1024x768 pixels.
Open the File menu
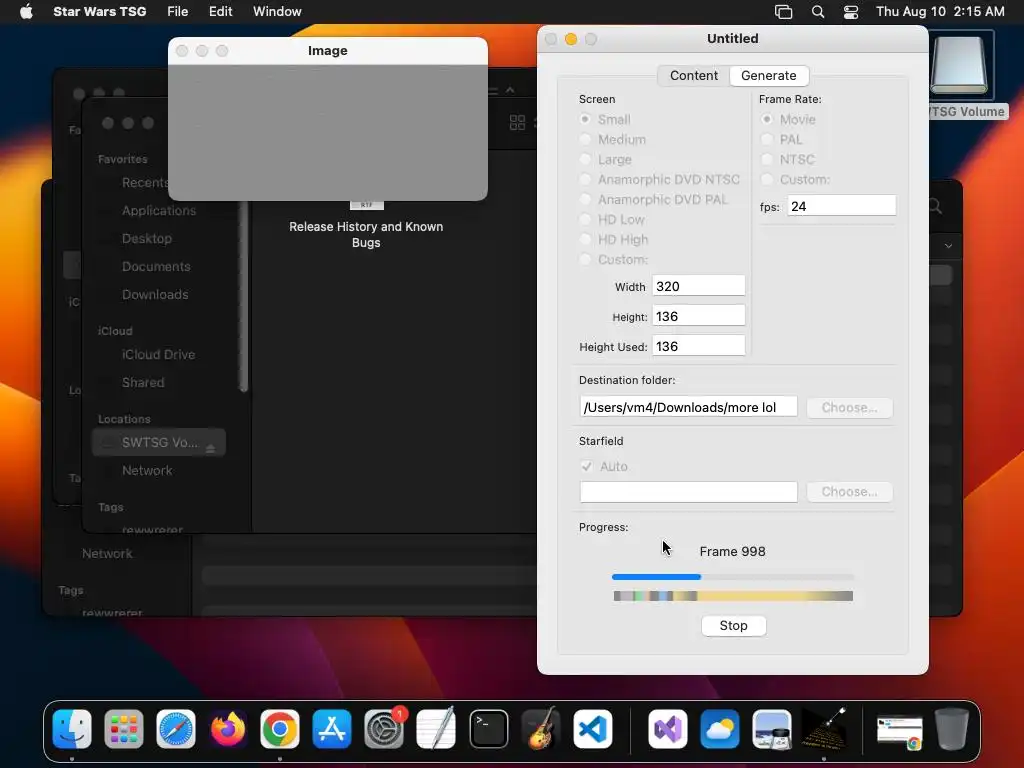(178, 12)
